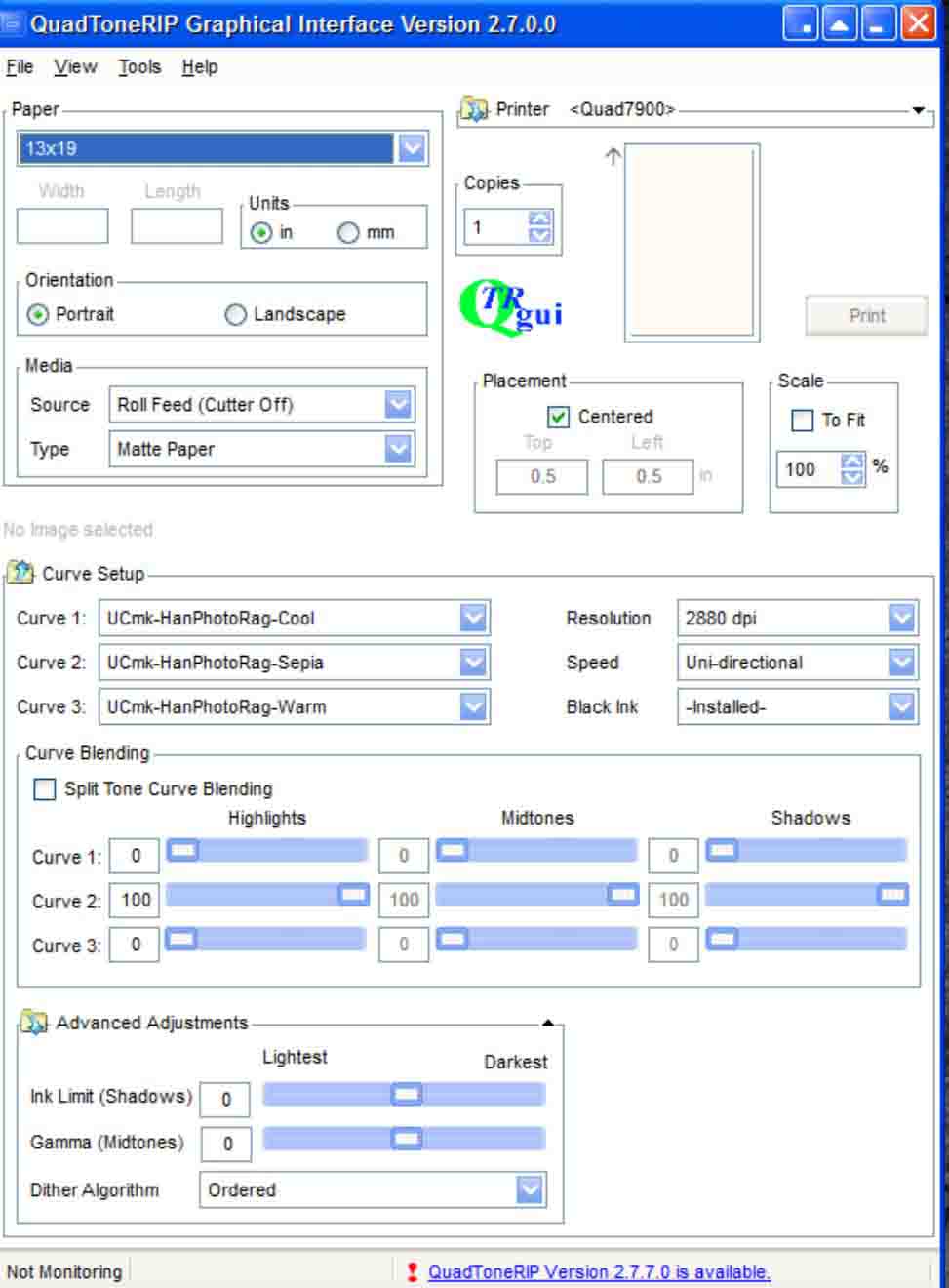Open the Help menu

[200, 67]
